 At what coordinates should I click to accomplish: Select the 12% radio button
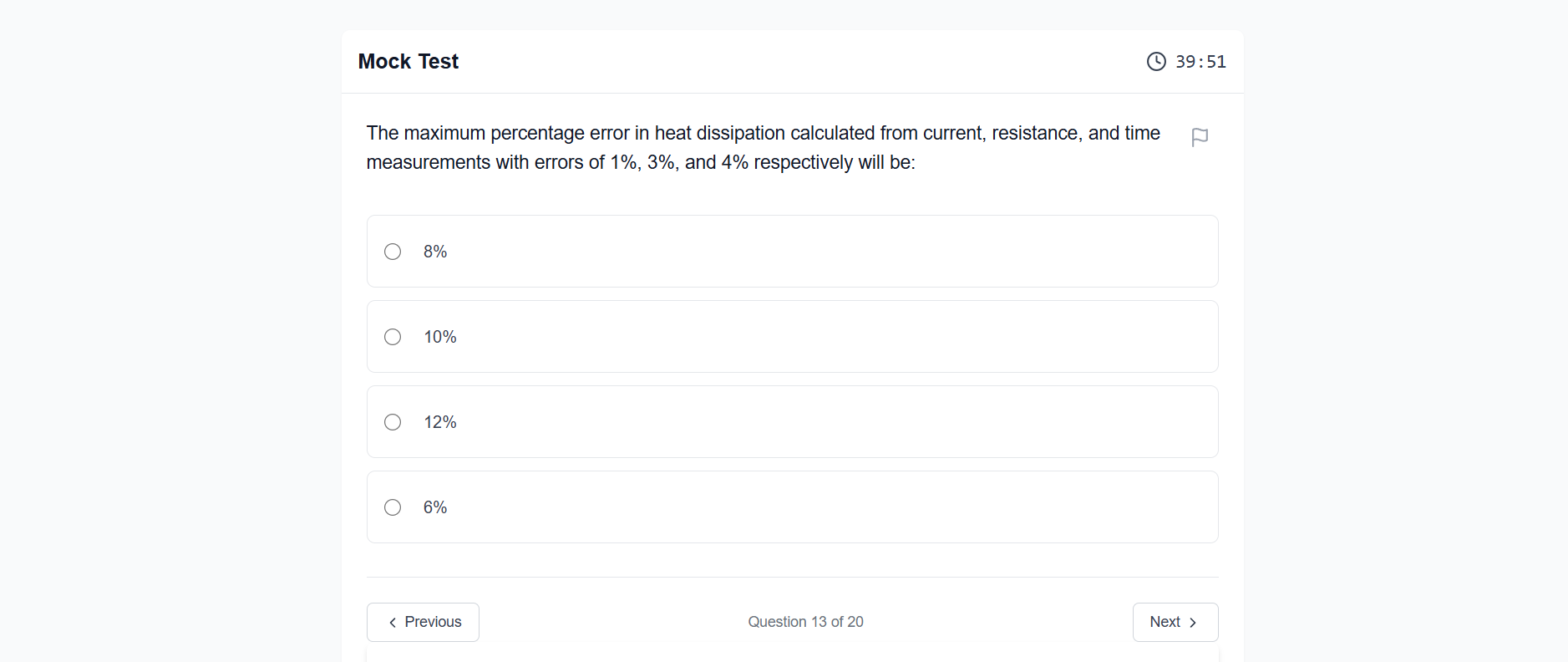393,422
